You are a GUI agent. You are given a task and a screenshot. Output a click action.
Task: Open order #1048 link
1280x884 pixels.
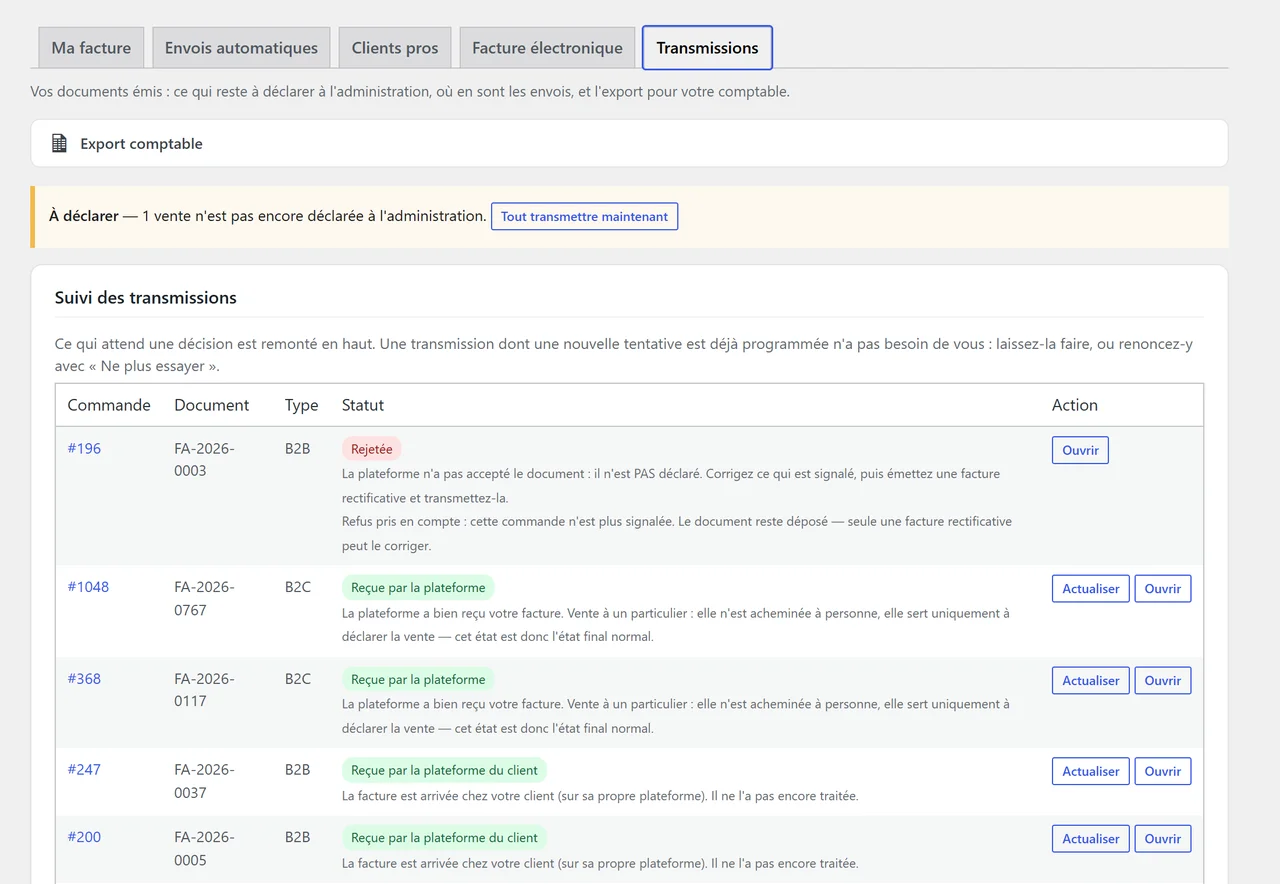88,586
